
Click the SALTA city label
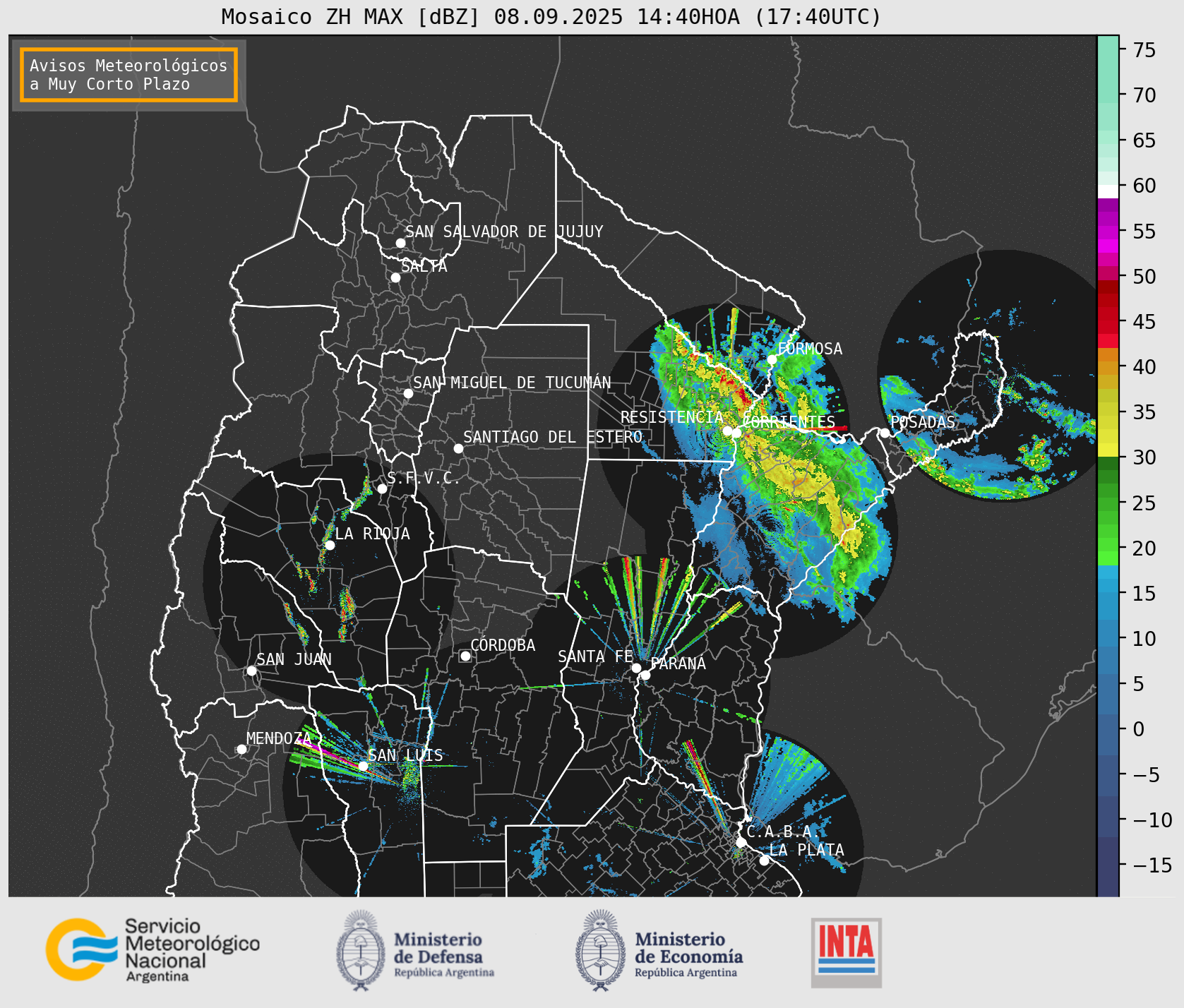[424, 266]
